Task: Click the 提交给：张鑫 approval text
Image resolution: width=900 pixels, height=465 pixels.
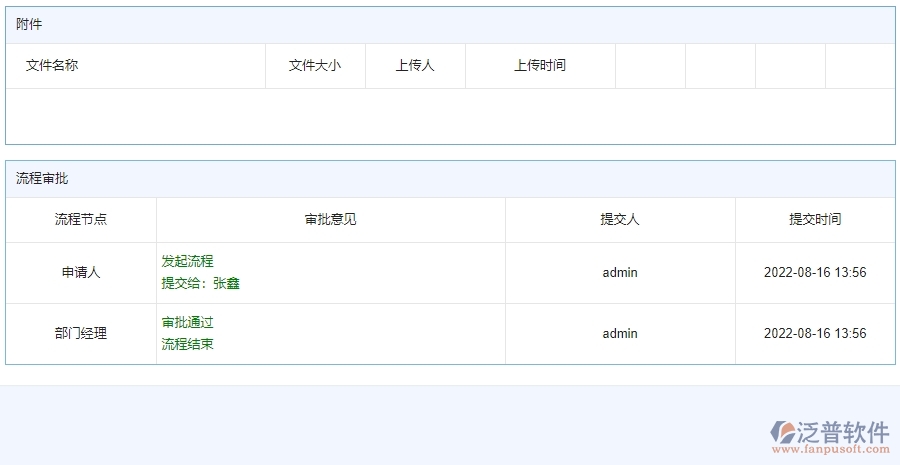Action: tap(201, 283)
